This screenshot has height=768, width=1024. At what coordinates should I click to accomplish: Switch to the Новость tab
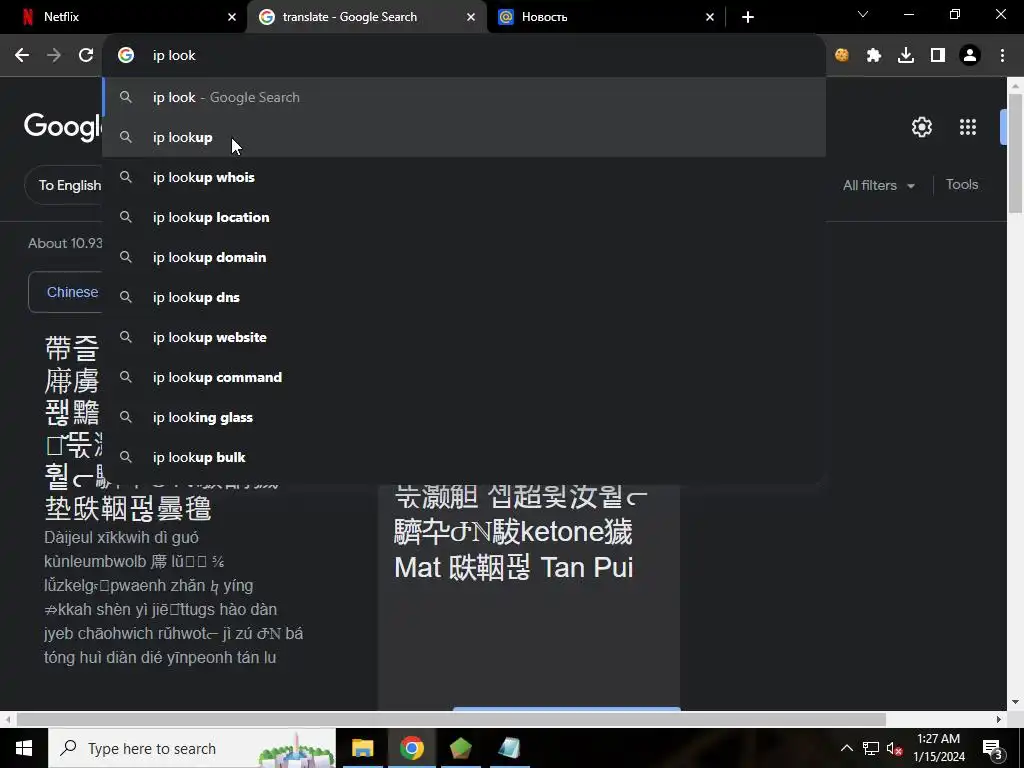(x=606, y=17)
